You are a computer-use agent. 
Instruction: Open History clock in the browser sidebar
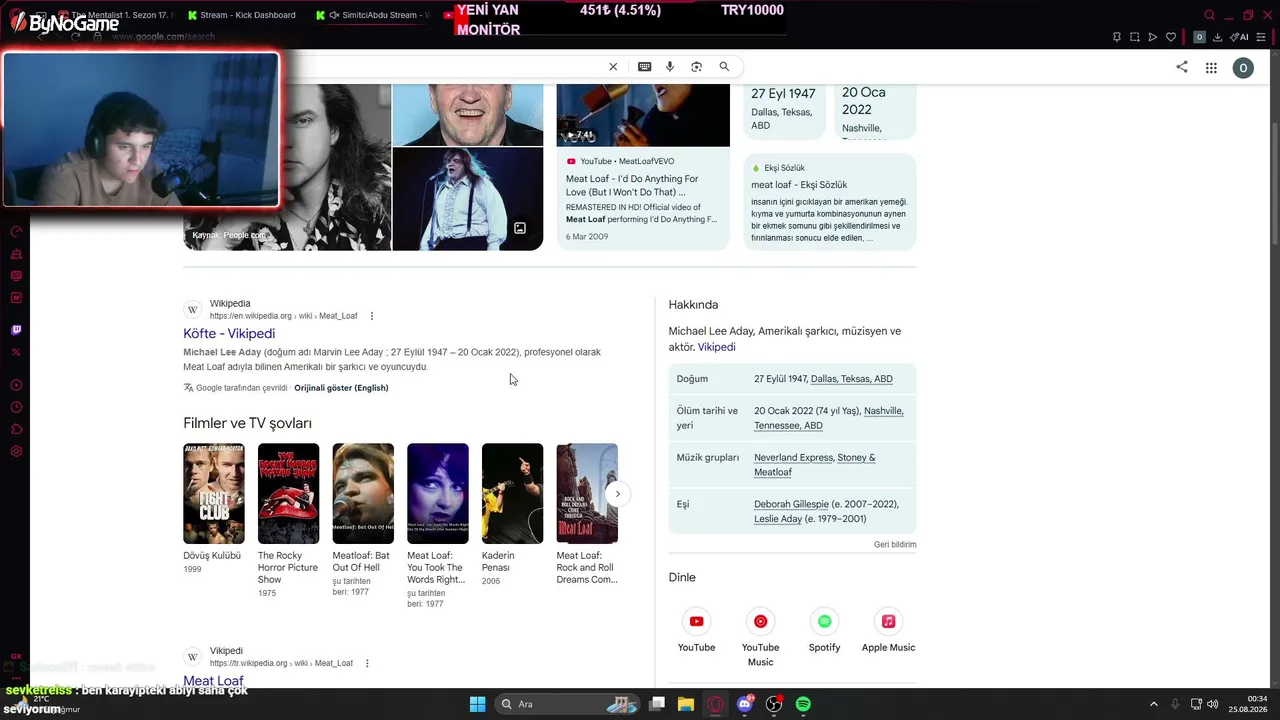tap(16, 407)
